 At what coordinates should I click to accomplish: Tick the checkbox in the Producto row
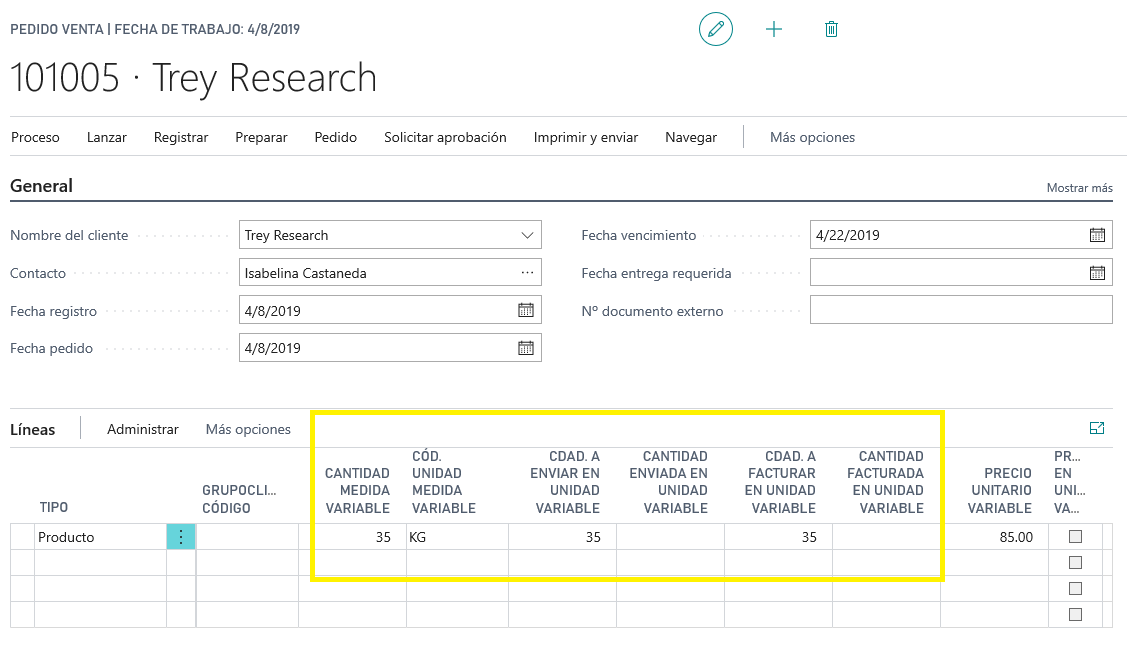coord(1075,536)
